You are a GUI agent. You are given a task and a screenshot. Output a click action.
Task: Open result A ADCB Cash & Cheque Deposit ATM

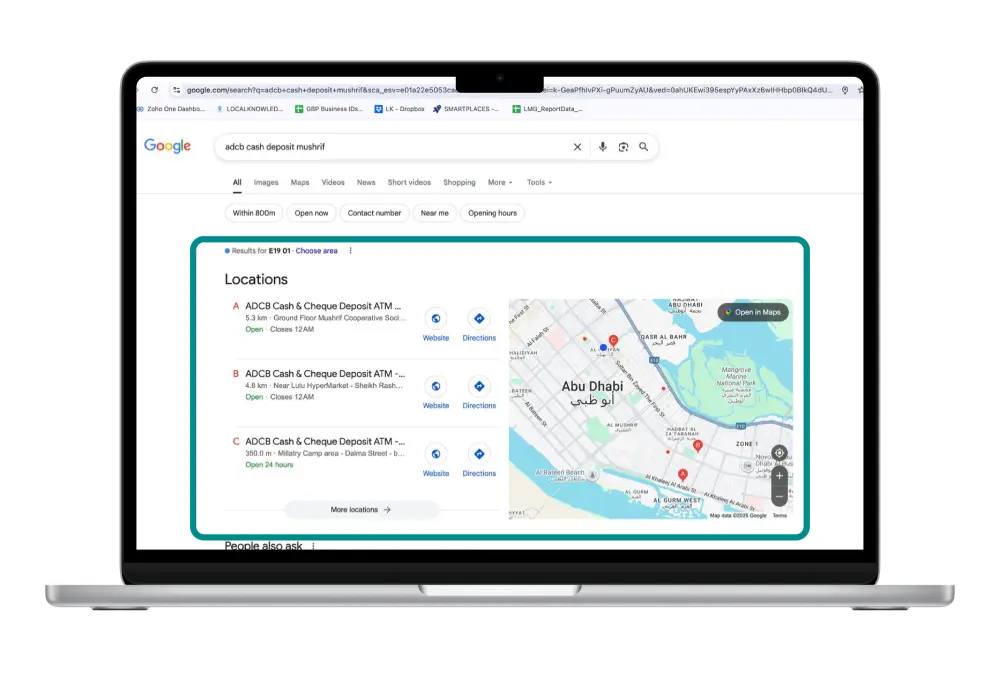click(323, 306)
